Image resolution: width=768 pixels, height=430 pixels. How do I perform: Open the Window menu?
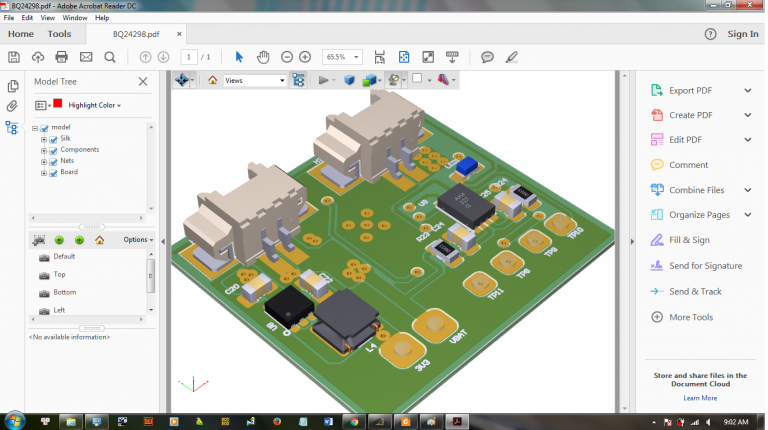point(74,18)
